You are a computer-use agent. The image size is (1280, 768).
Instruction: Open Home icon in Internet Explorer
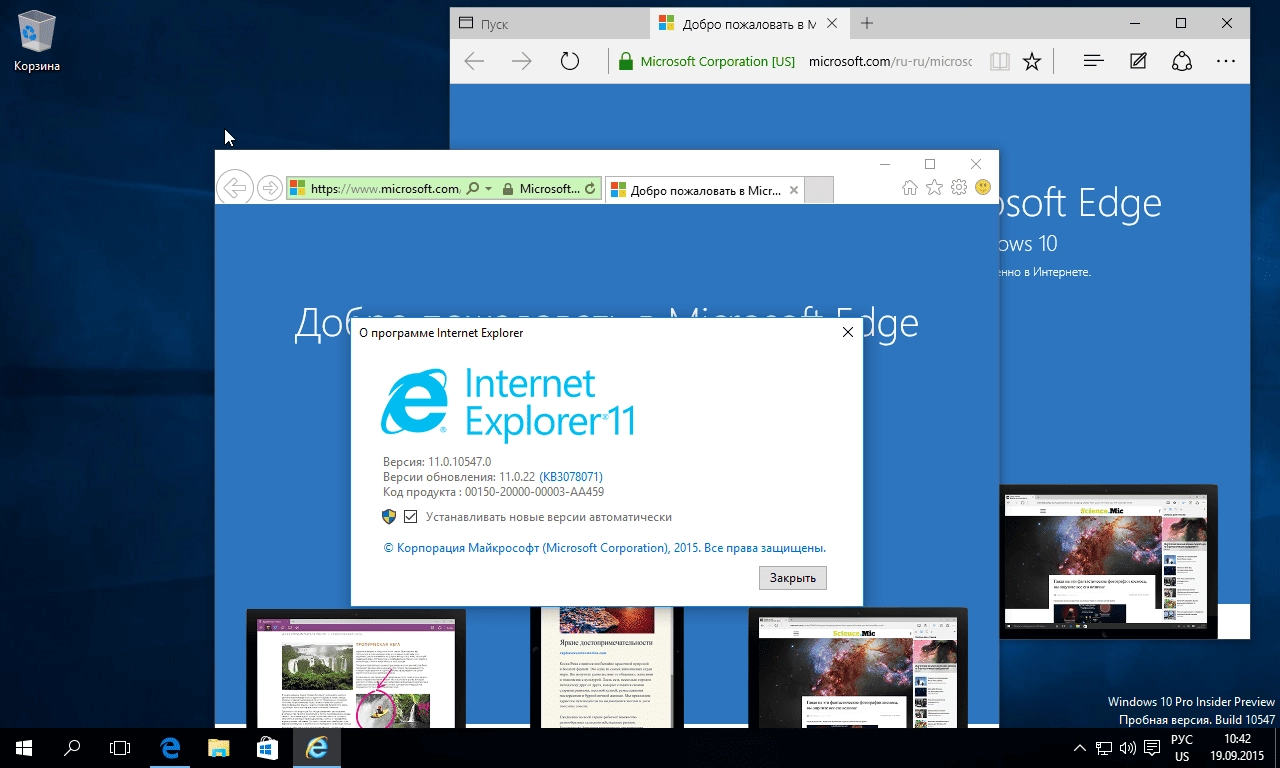point(910,187)
